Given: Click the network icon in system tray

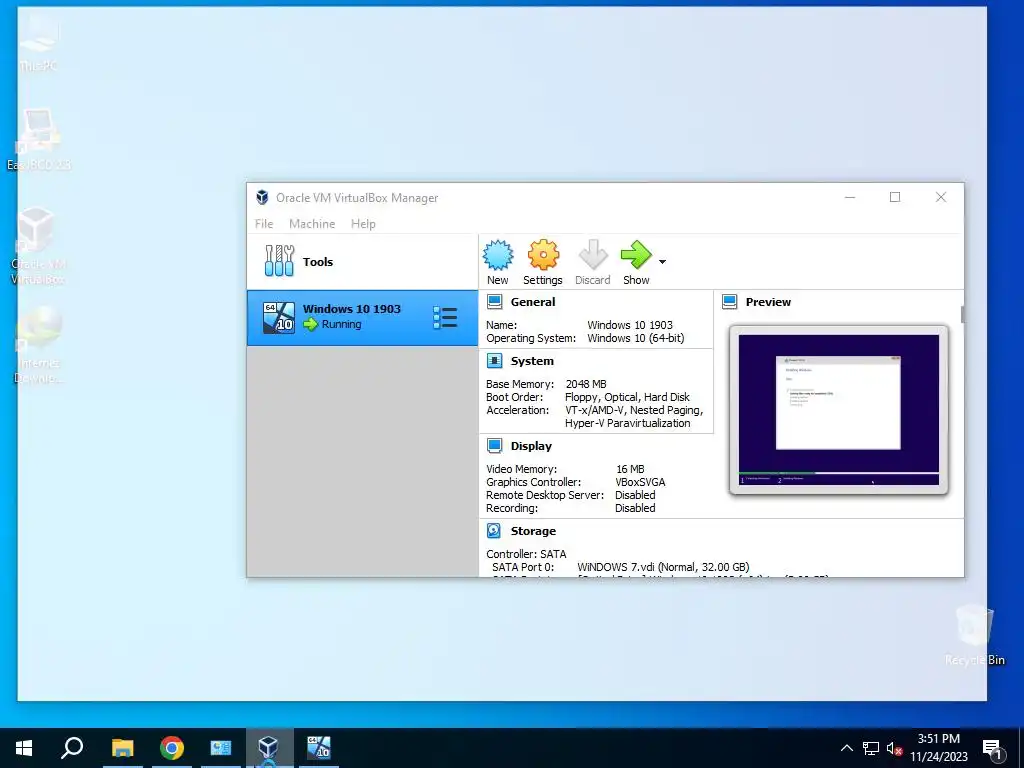Looking at the screenshot, I should [x=871, y=748].
